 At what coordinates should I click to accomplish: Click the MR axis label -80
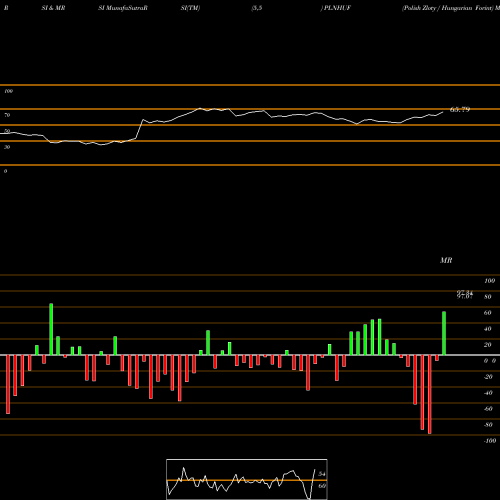[488, 425]
